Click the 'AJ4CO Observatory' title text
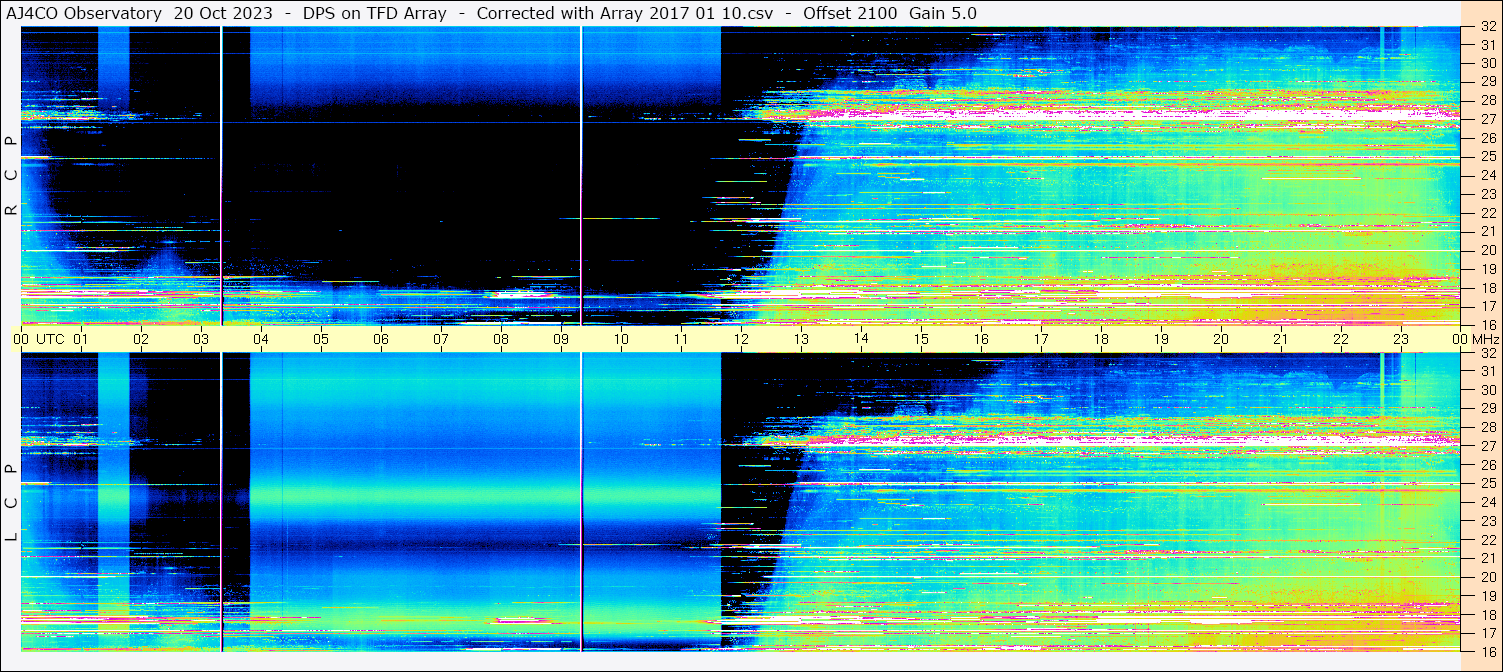 click(x=85, y=13)
